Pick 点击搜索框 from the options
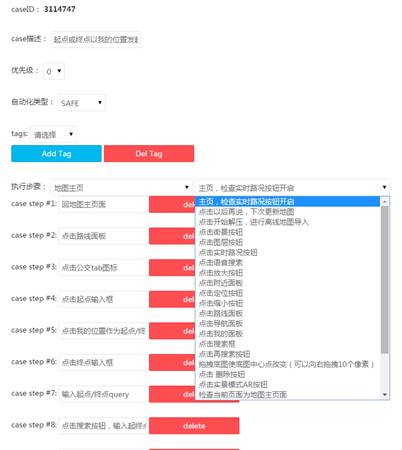The image size is (402, 450). point(217,344)
